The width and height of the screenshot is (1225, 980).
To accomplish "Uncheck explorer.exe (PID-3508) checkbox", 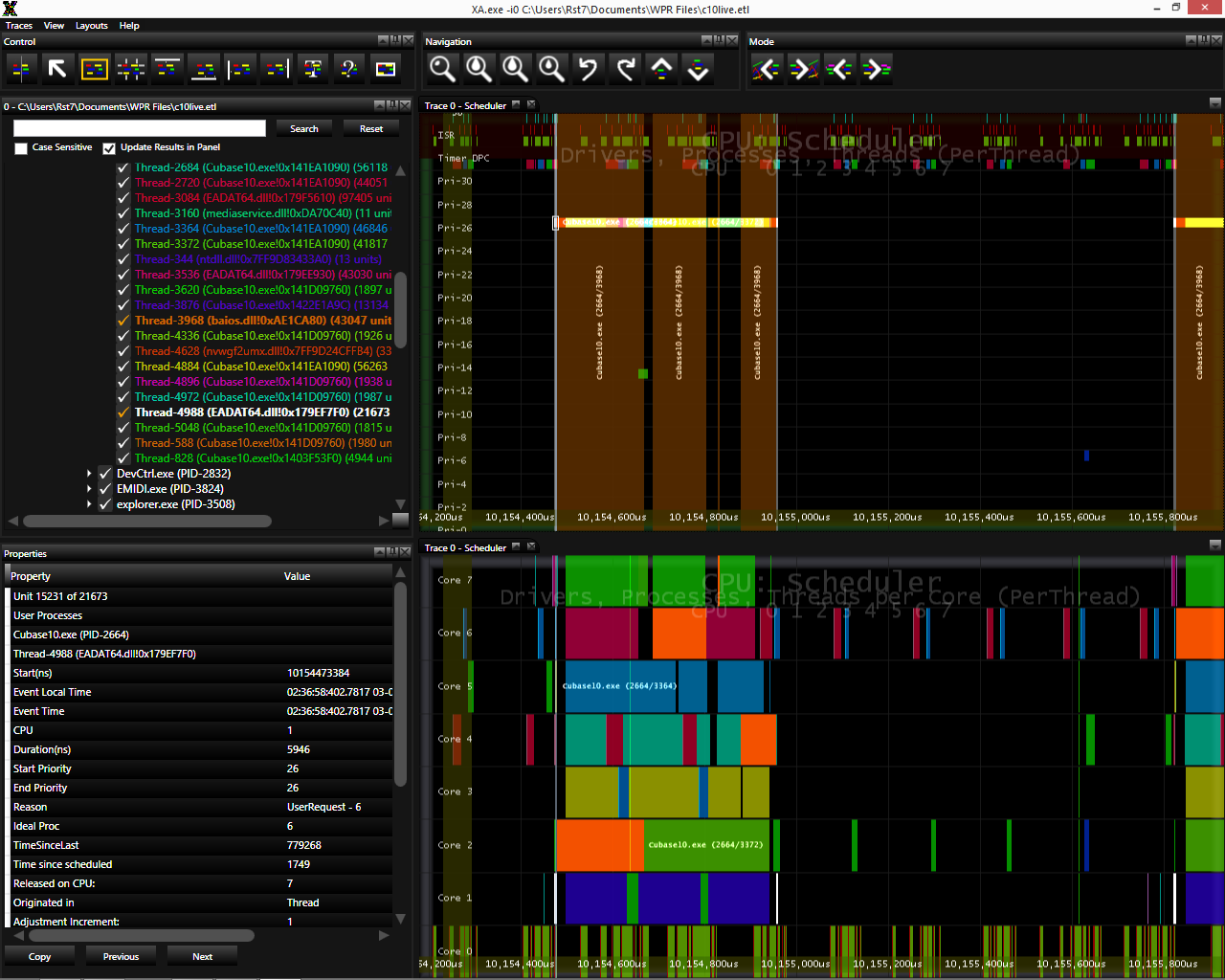I will [x=105, y=504].
